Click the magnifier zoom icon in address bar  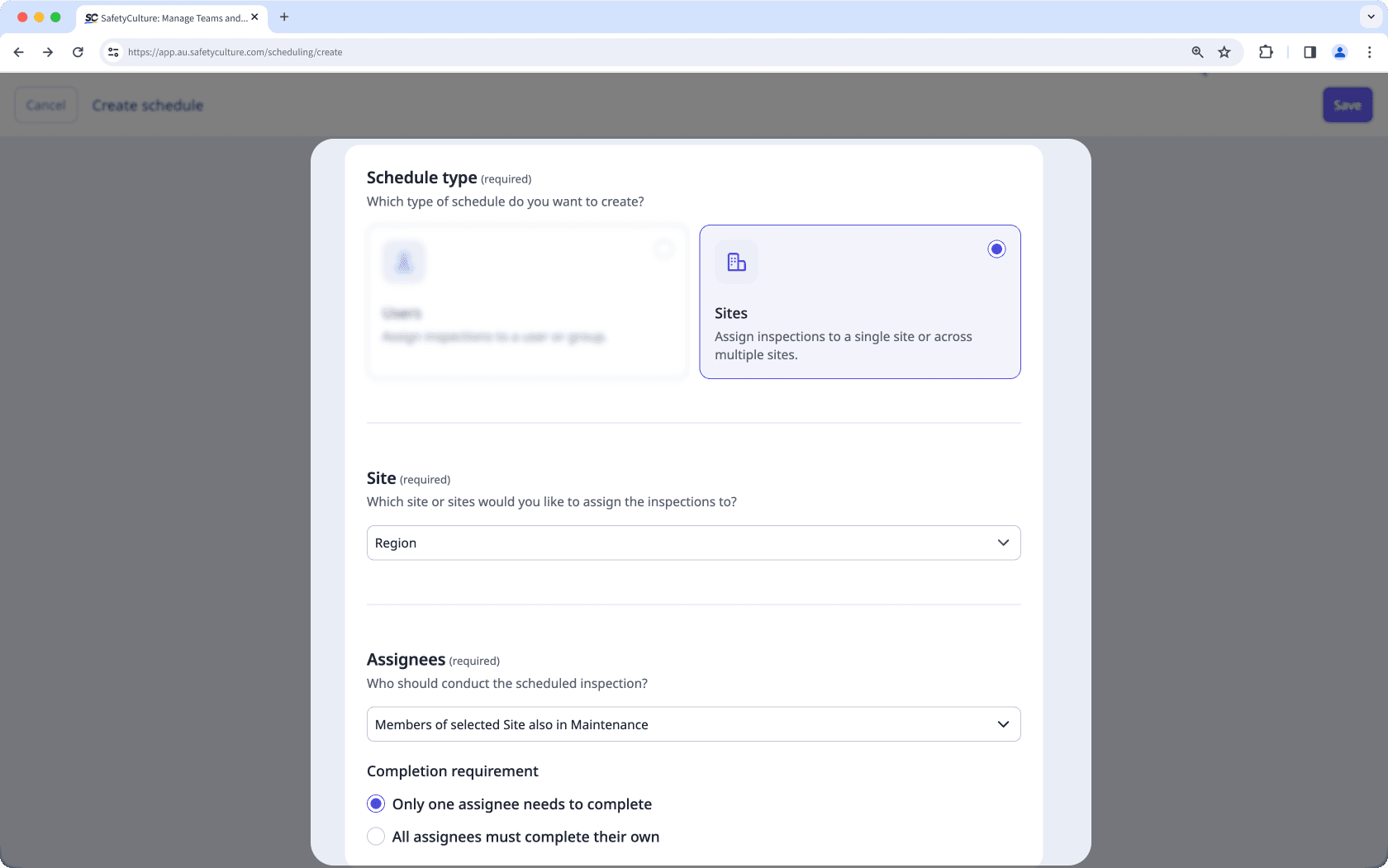[1196, 51]
